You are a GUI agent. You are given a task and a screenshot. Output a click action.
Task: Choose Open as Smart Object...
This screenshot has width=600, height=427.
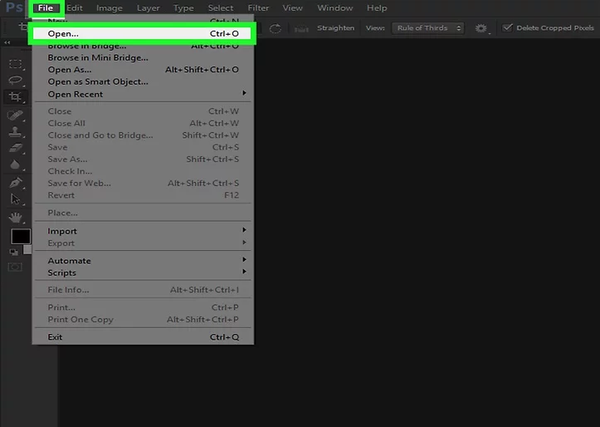tap(143, 82)
